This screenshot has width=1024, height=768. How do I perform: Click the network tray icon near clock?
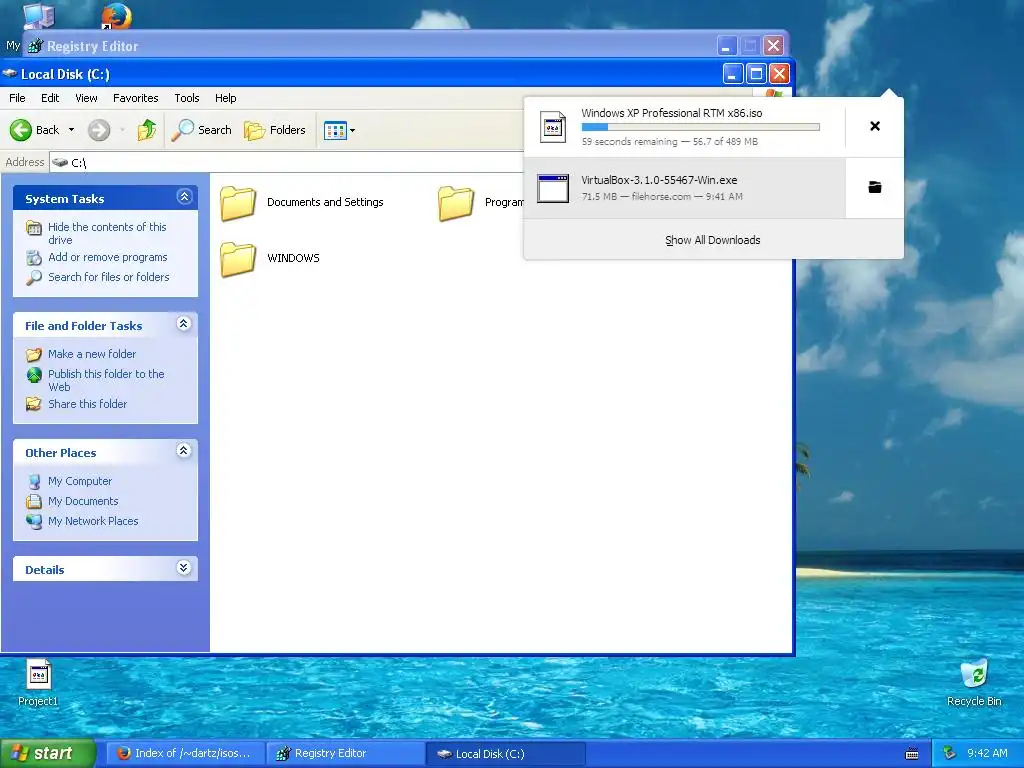tap(950, 754)
